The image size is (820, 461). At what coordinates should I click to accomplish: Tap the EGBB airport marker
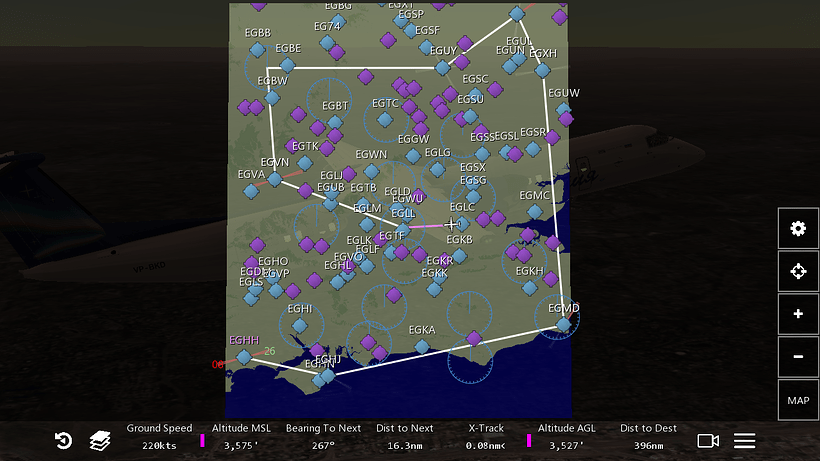tap(257, 50)
